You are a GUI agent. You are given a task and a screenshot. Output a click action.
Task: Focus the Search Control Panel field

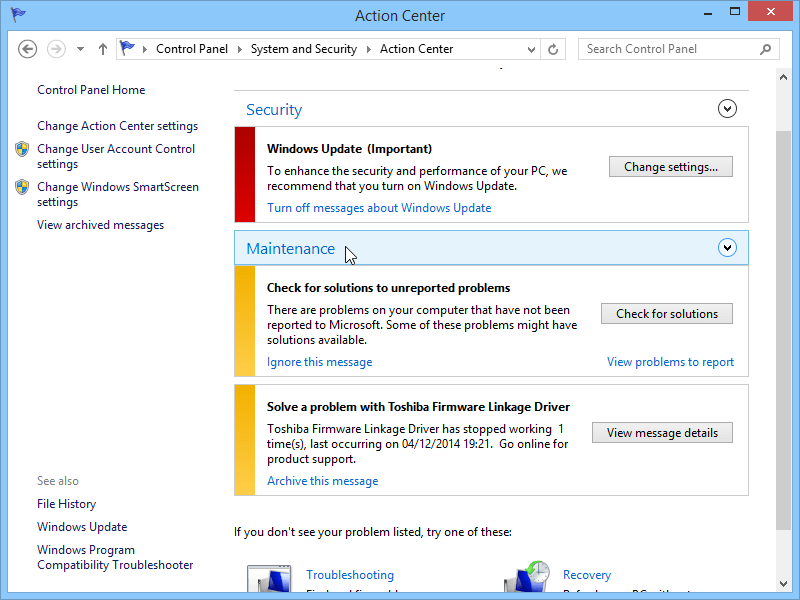pyautogui.click(x=679, y=49)
